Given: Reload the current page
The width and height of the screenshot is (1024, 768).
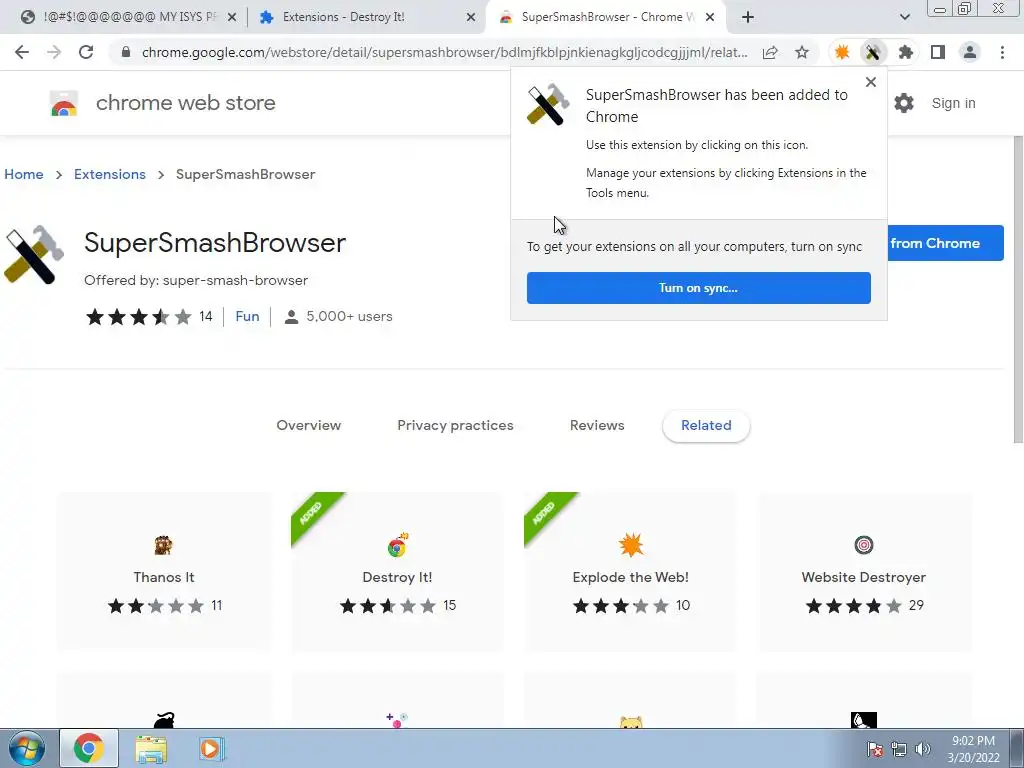Looking at the screenshot, I should [x=86, y=52].
